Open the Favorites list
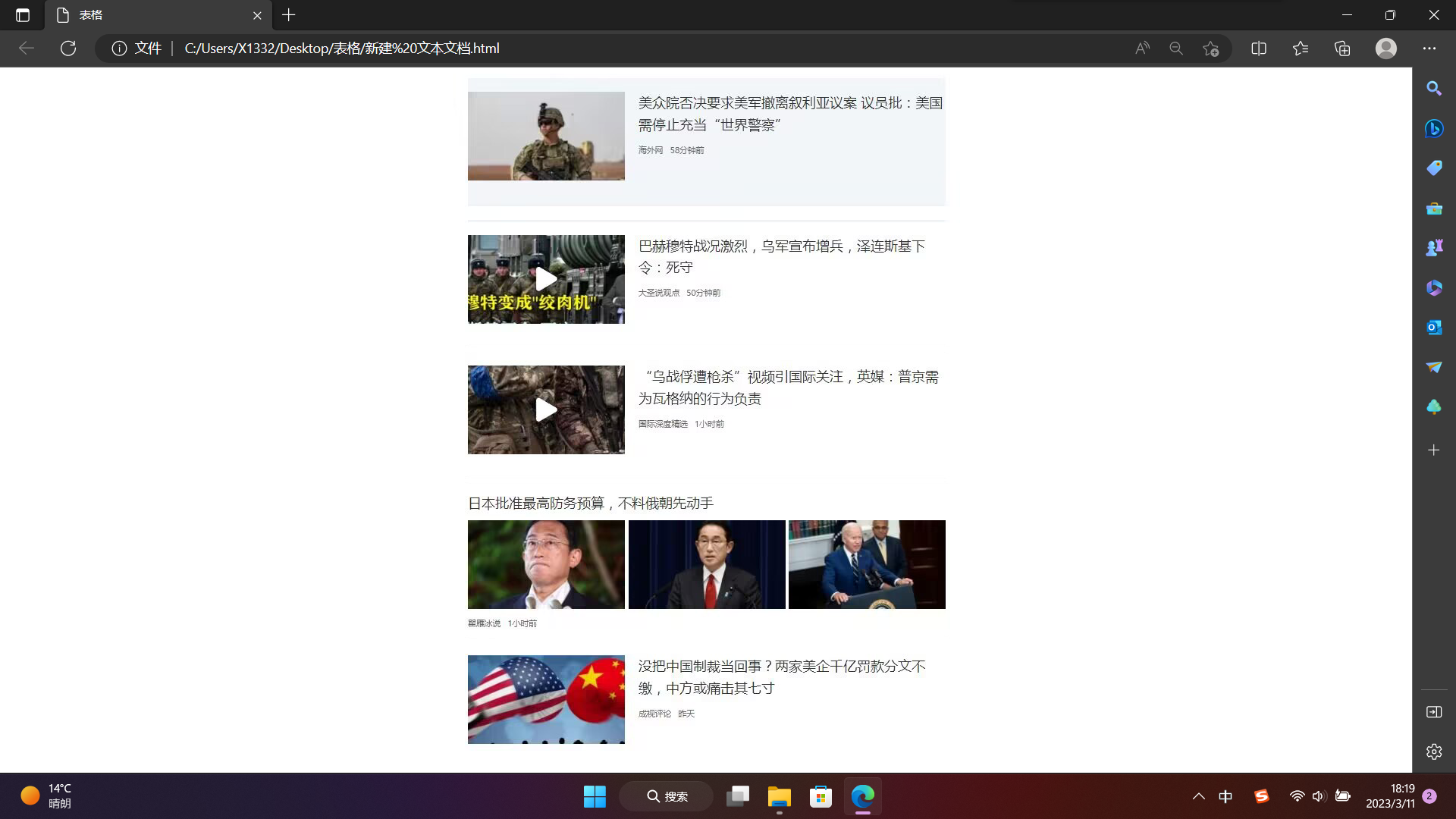 1301,49
